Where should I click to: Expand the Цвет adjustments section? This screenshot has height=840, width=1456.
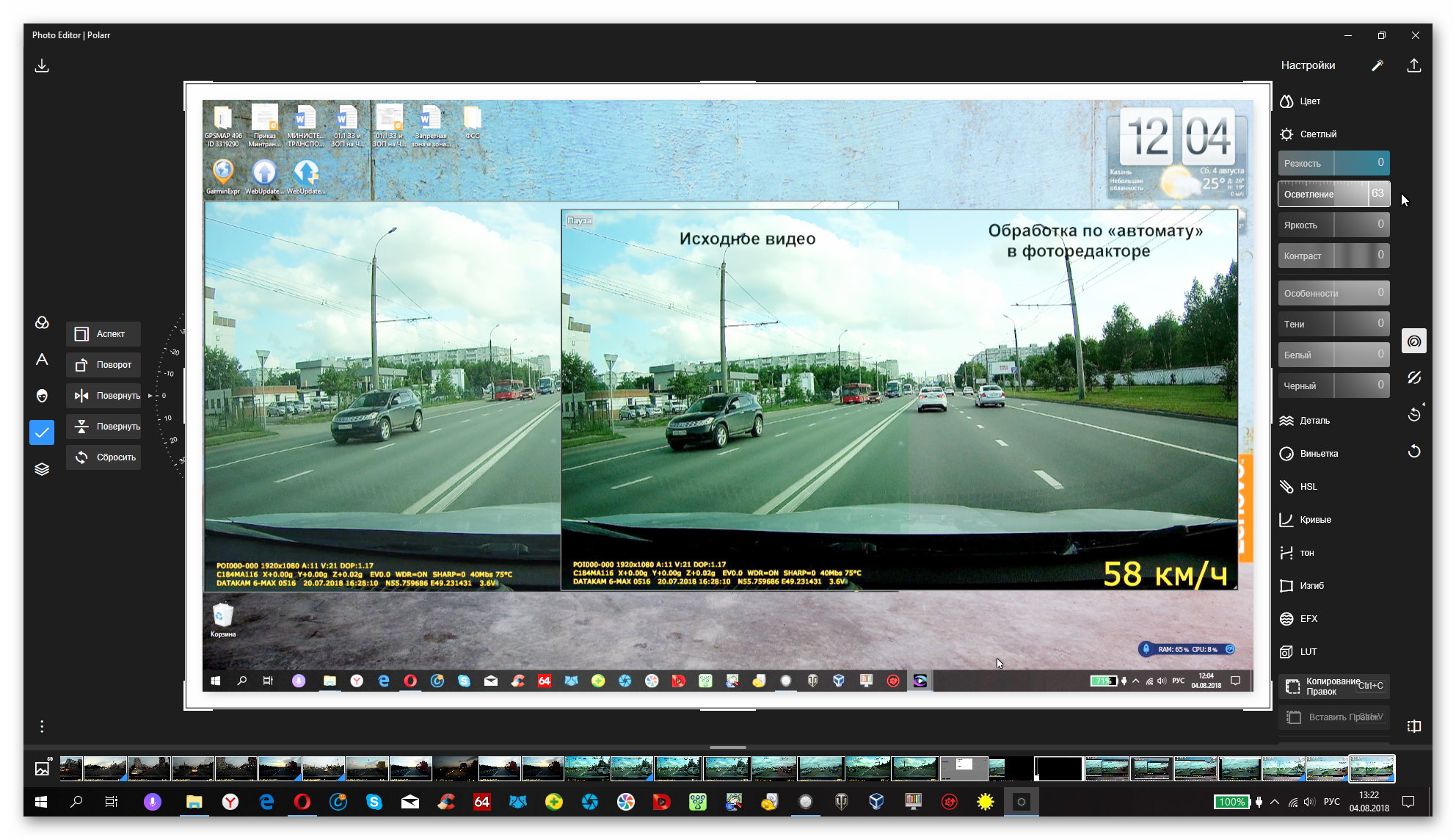click(x=1309, y=101)
